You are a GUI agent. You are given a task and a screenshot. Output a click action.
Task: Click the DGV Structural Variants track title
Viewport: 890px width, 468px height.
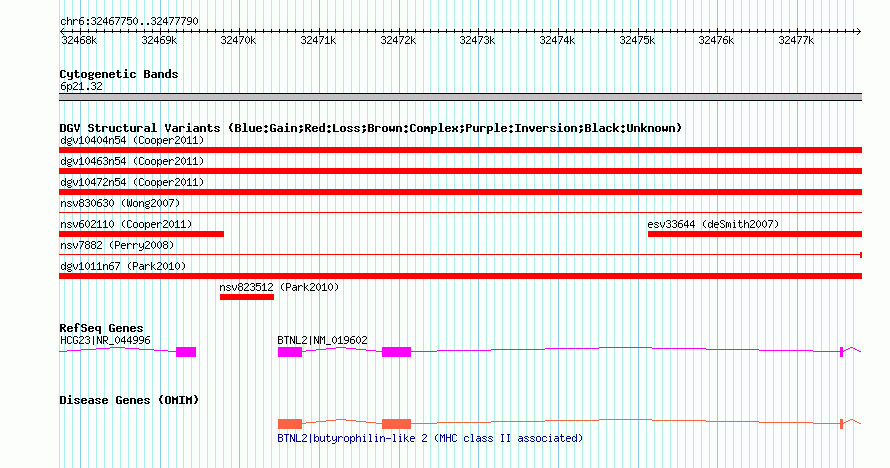pyautogui.click(x=371, y=128)
